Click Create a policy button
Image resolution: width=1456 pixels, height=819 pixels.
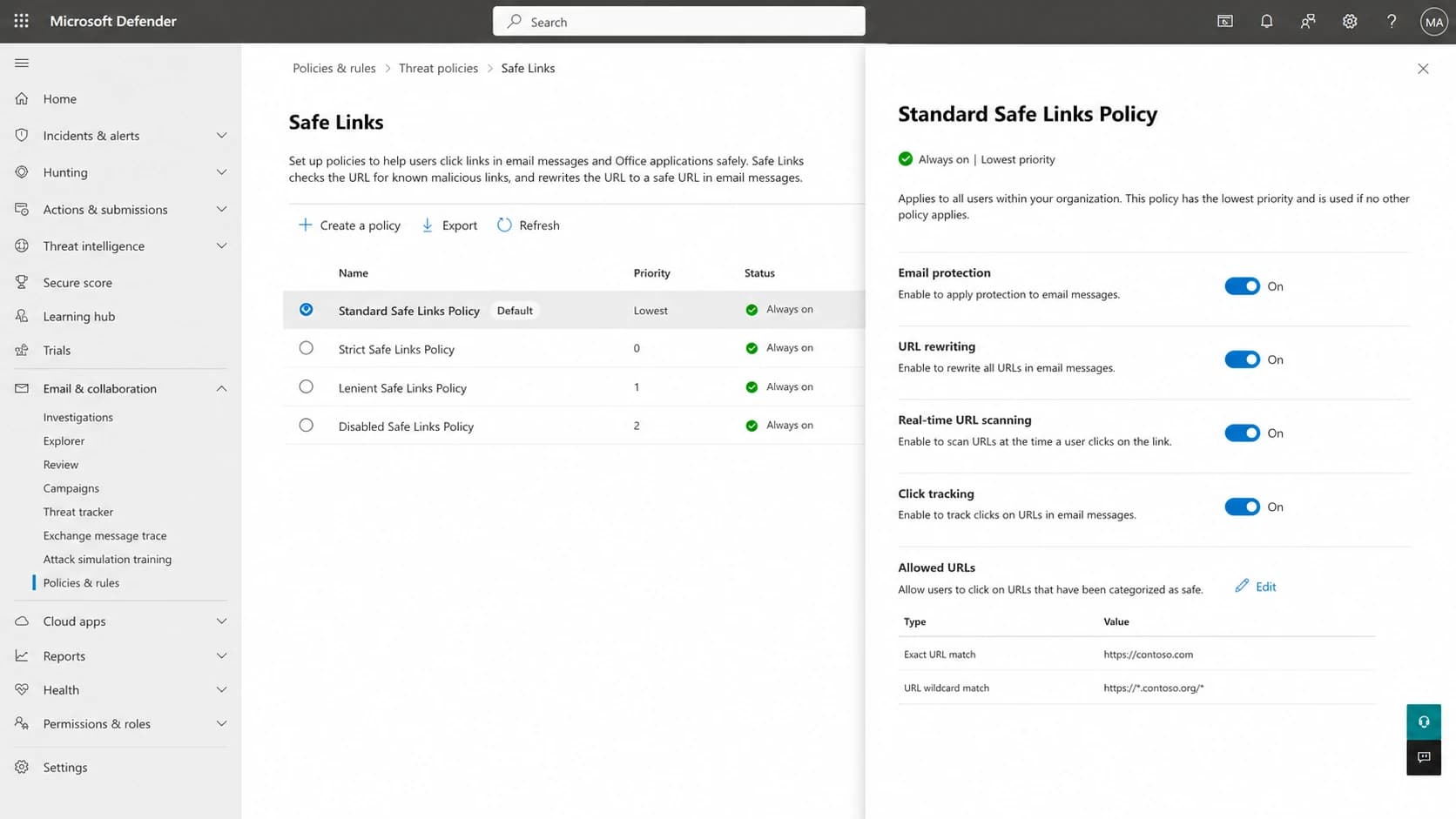tap(350, 225)
